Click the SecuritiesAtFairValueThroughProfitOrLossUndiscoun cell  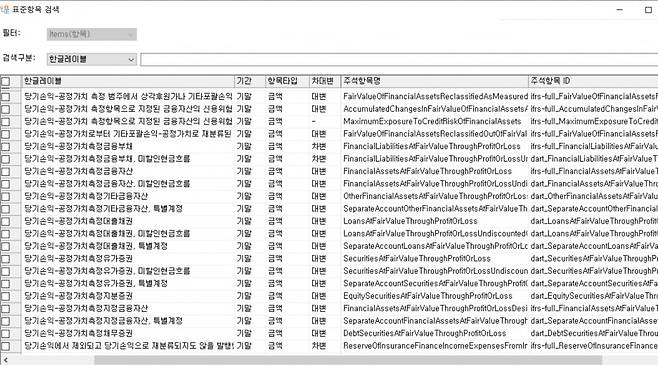[x=435, y=271]
